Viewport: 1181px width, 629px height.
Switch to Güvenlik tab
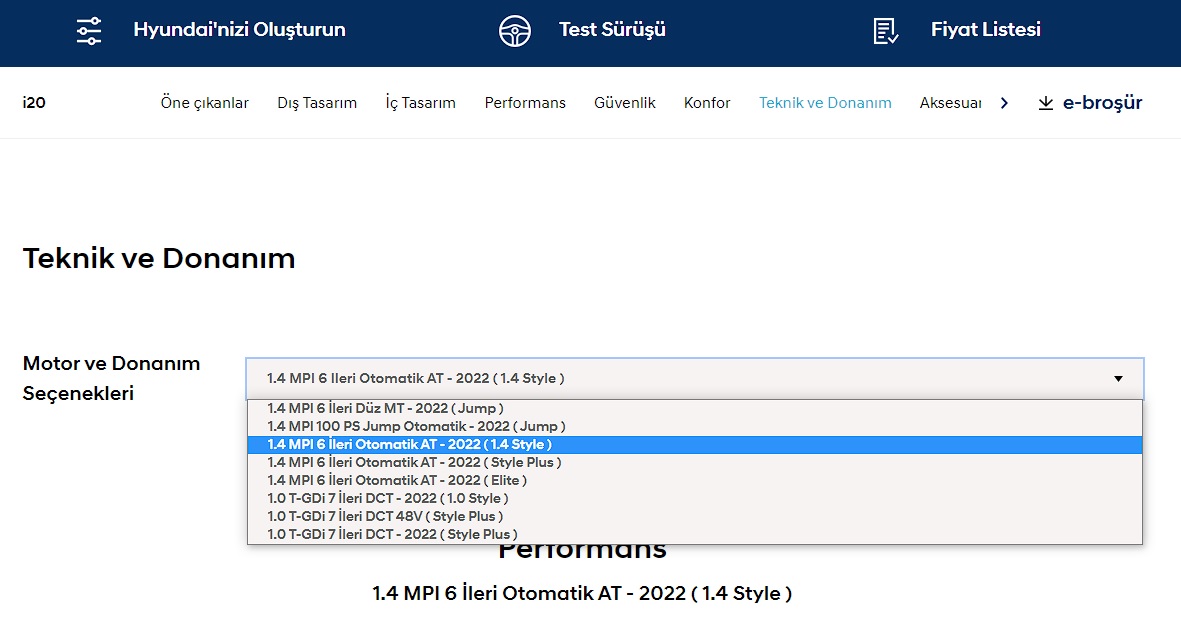624,103
